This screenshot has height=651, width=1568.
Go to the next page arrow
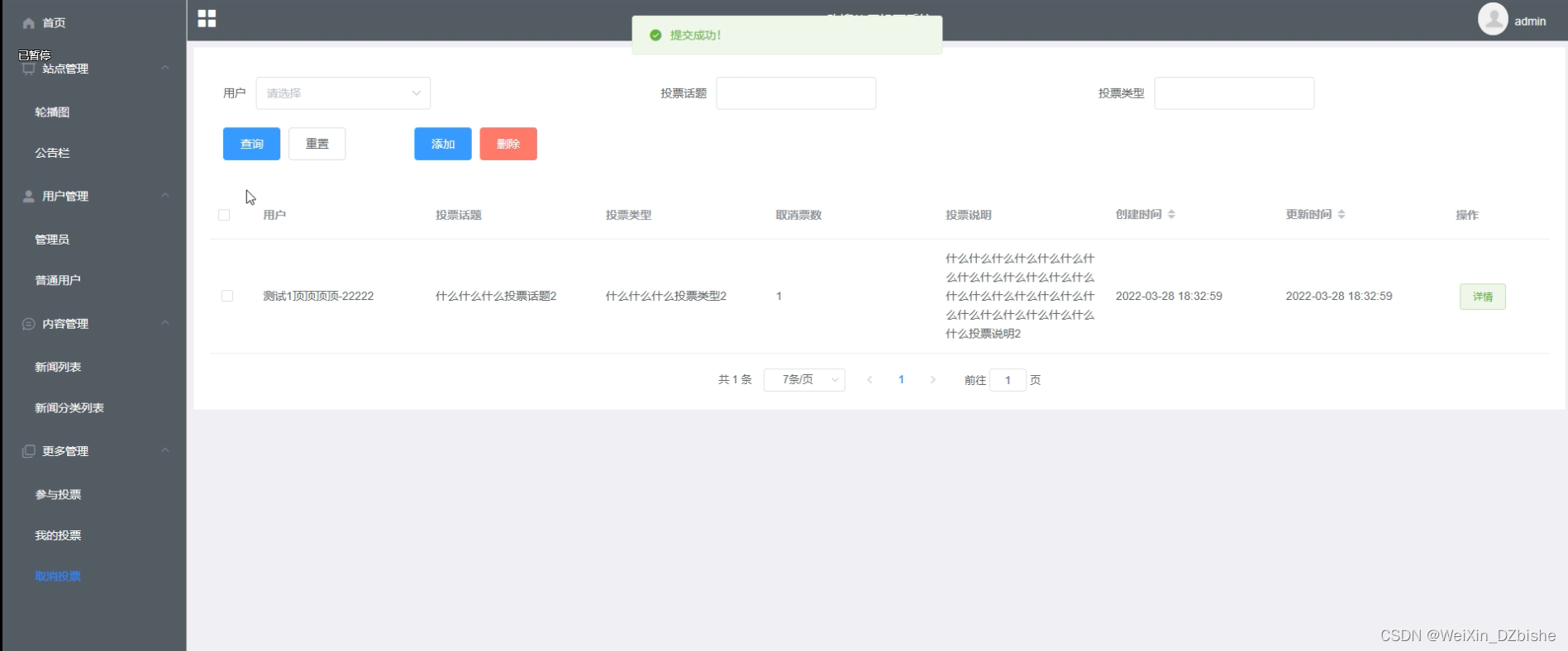(933, 380)
